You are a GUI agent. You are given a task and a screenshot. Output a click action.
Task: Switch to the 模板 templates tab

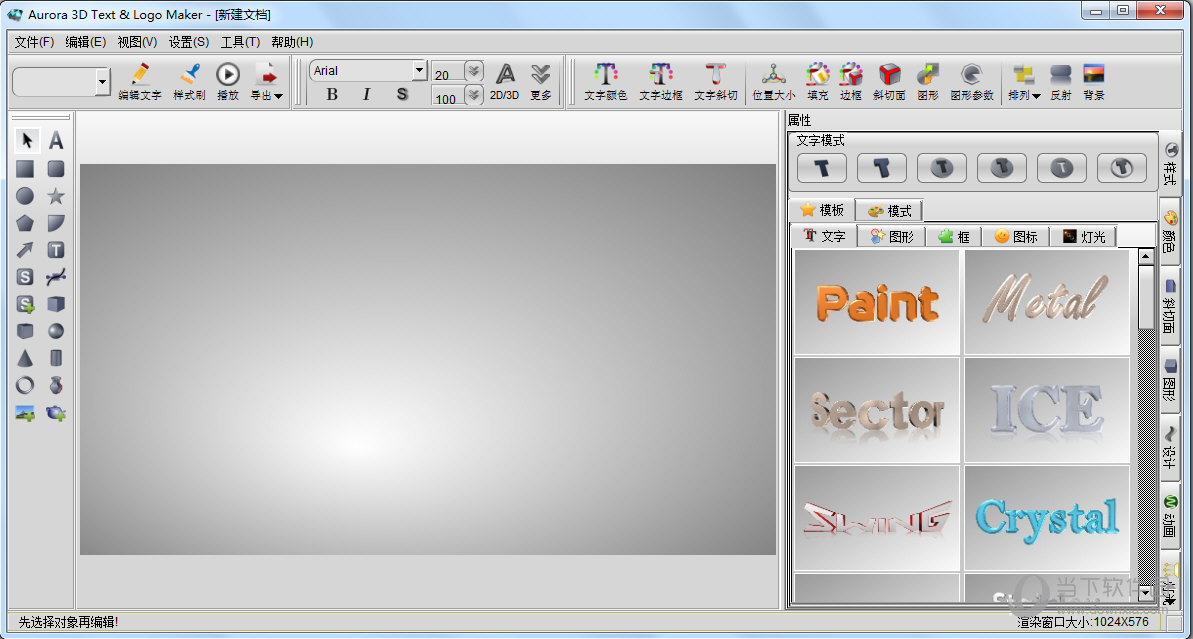[821, 210]
